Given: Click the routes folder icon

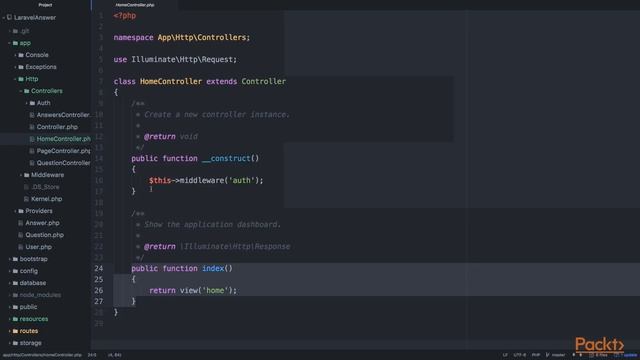Looking at the screenshot, I should (15, 331).
